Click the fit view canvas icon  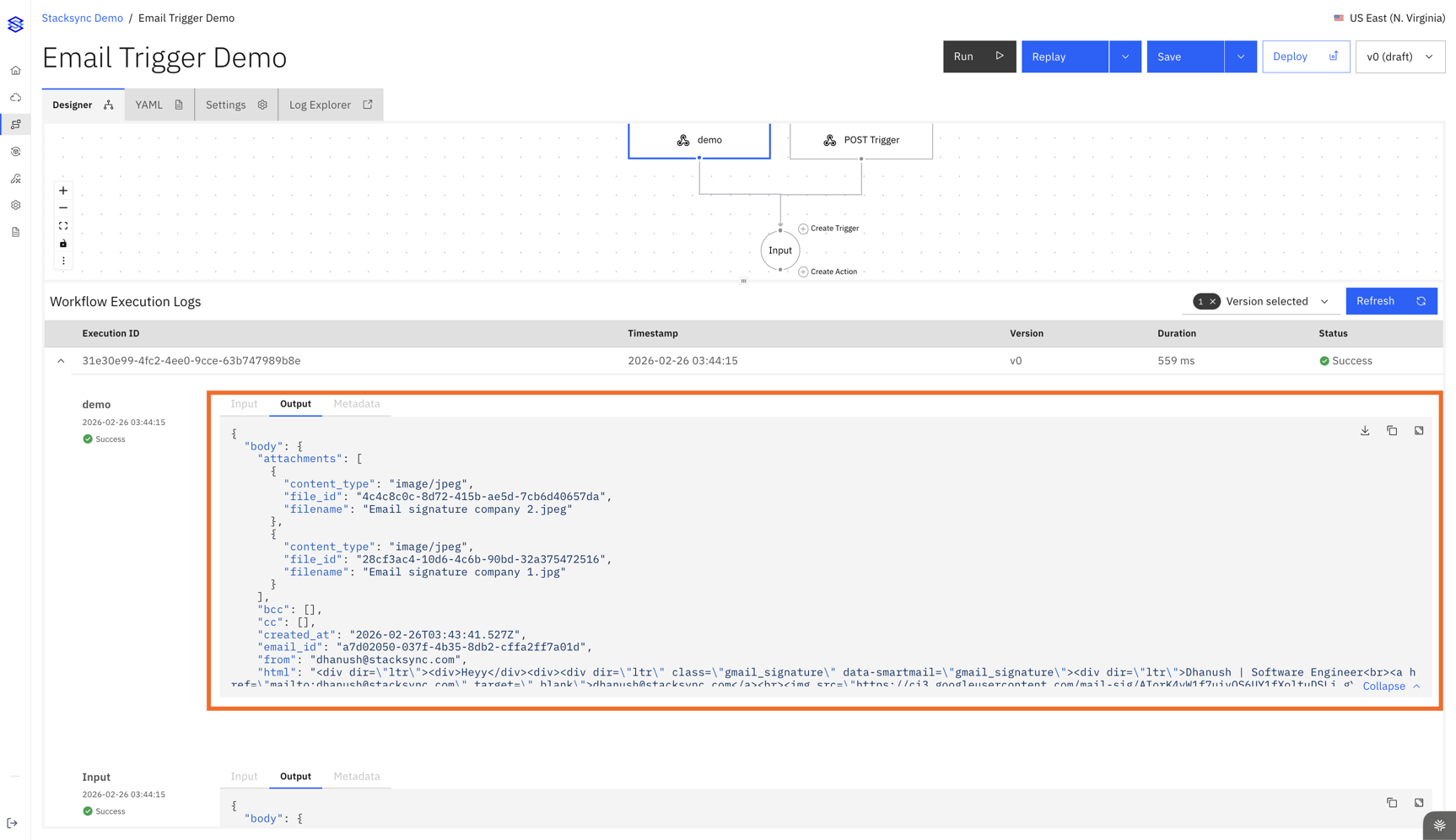63,226
